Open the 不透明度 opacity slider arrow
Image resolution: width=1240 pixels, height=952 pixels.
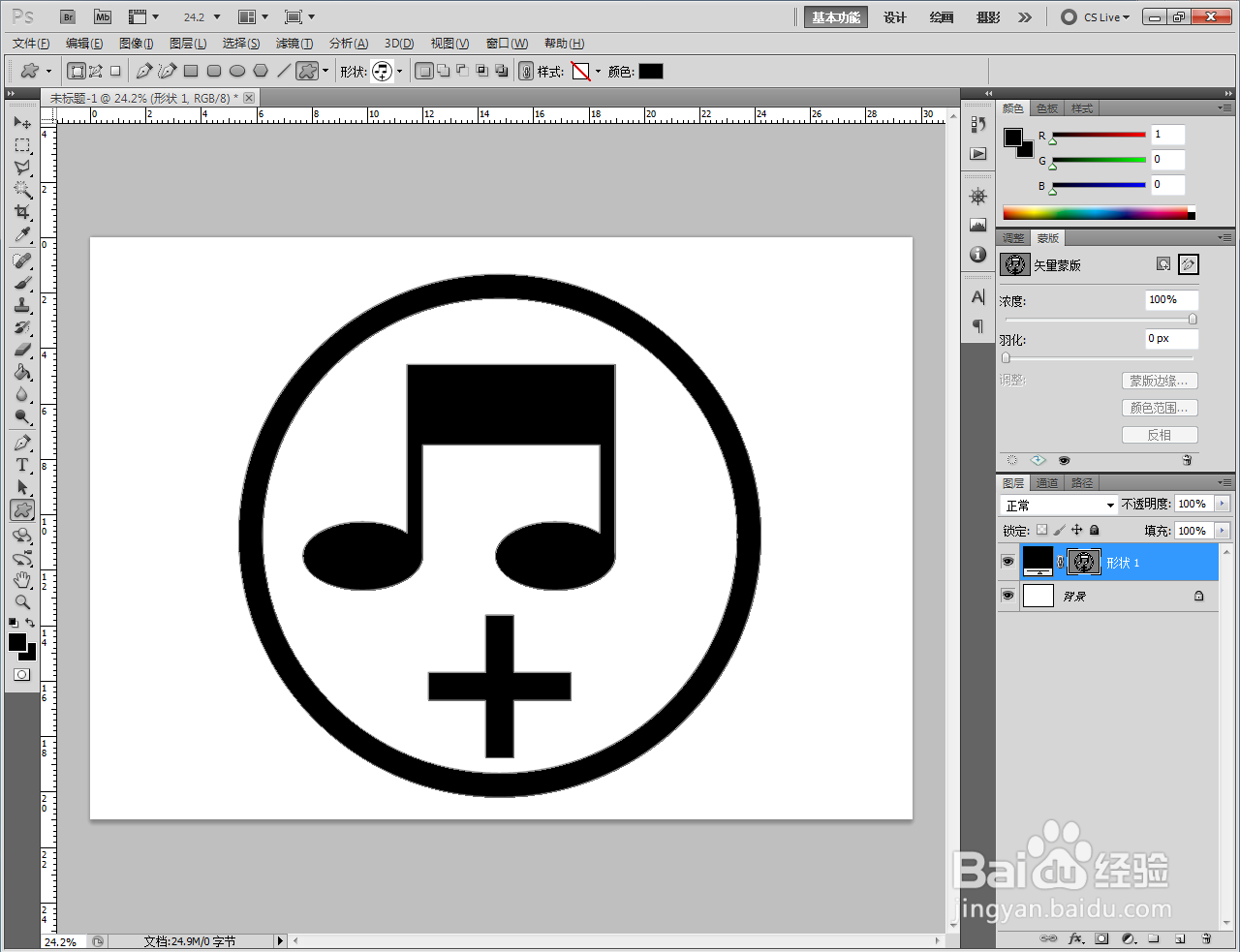[1222, 505]
